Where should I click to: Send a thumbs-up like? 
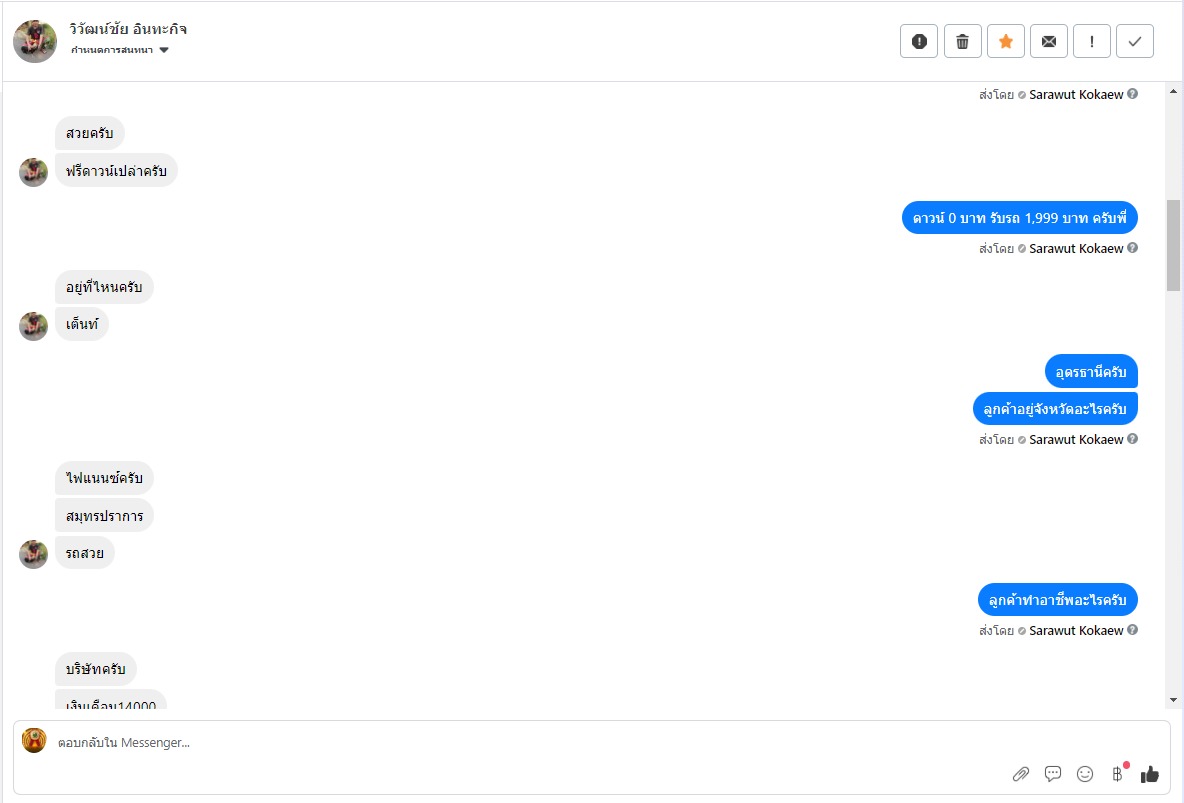click(x=1150, y=773)
